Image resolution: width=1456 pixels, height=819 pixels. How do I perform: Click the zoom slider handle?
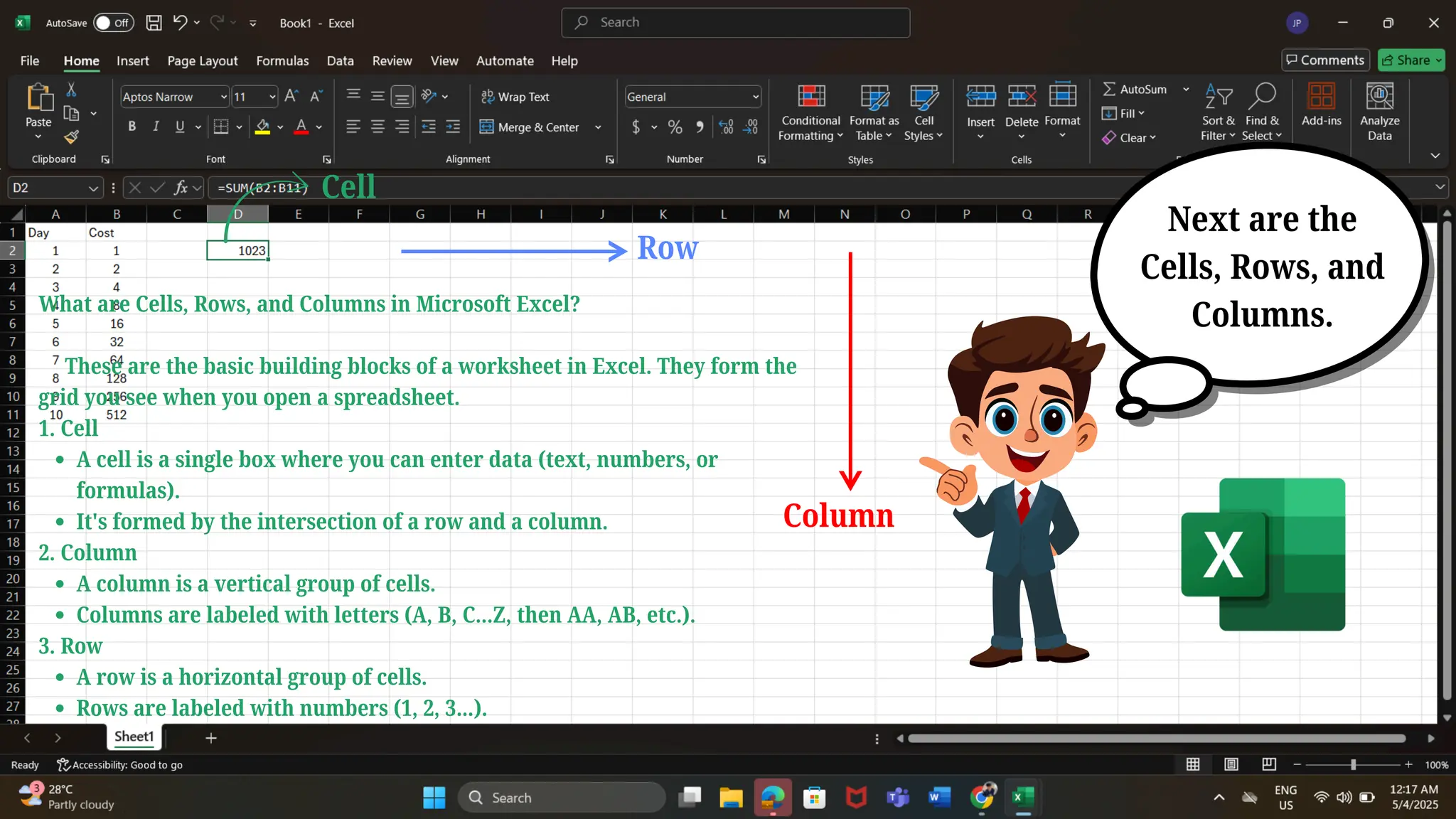click(x=1353, y=764)
